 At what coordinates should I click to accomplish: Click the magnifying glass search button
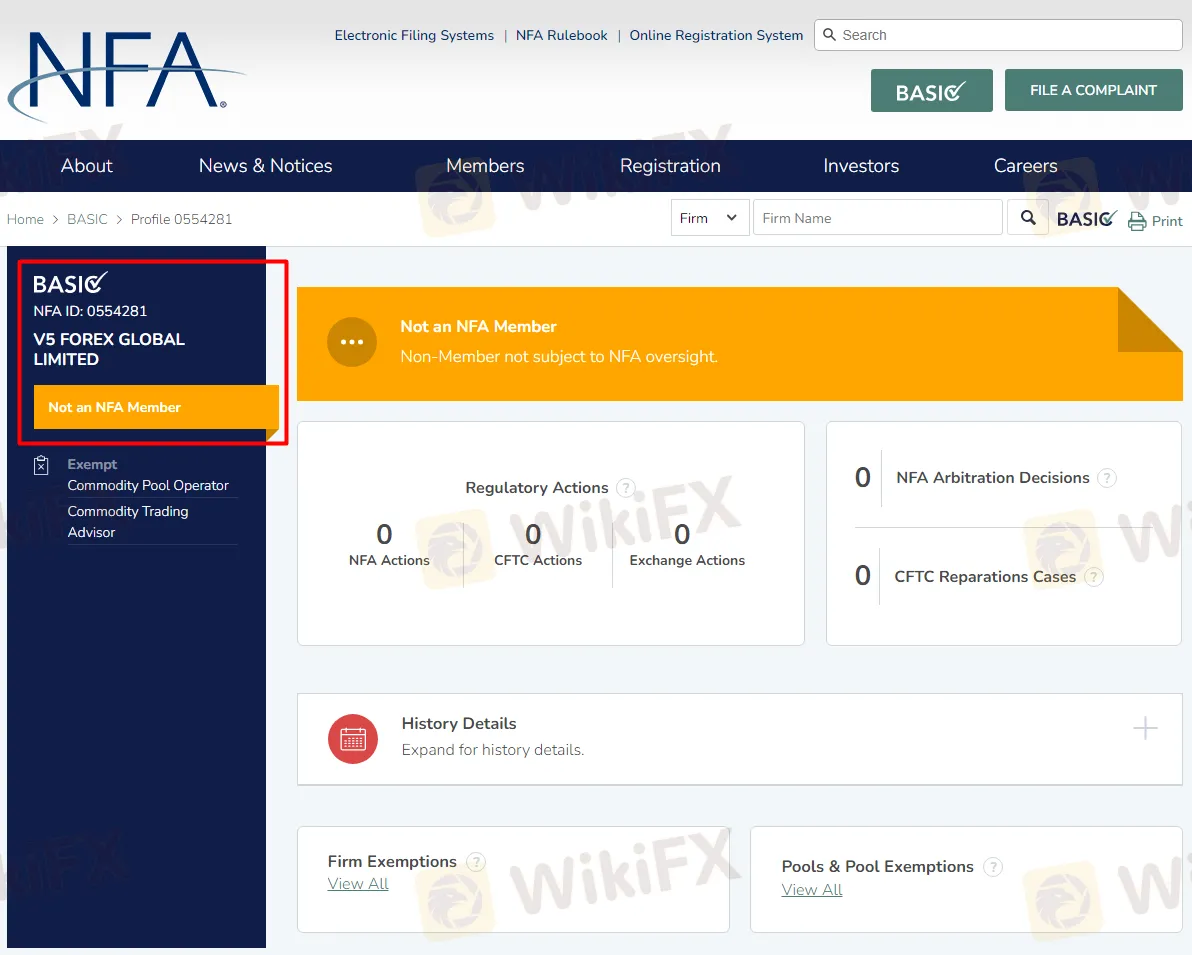click(x=1028, y=218)
